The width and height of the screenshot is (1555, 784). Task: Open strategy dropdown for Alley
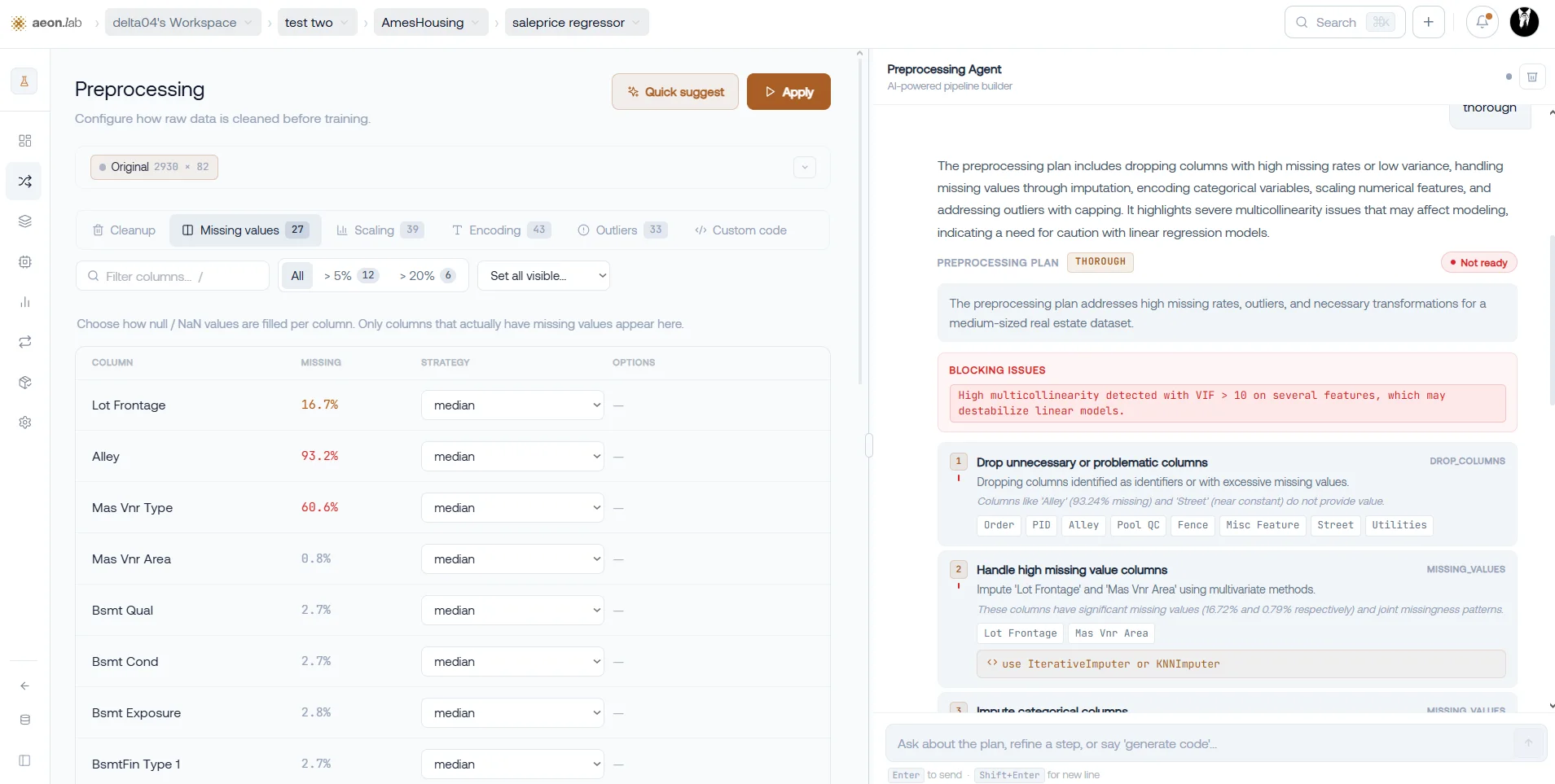(512, 457)
